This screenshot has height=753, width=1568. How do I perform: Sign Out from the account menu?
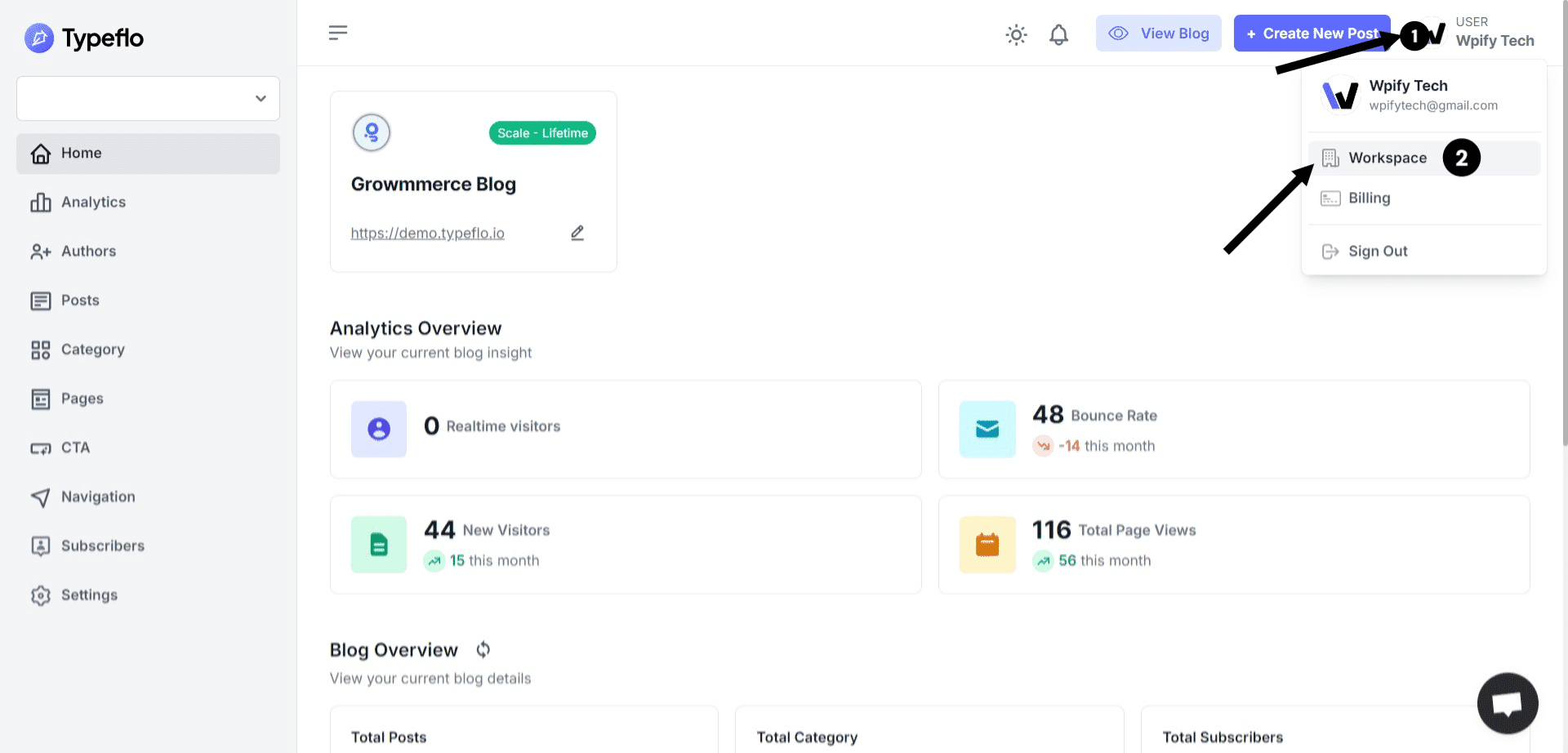[x=1377, y=251]
